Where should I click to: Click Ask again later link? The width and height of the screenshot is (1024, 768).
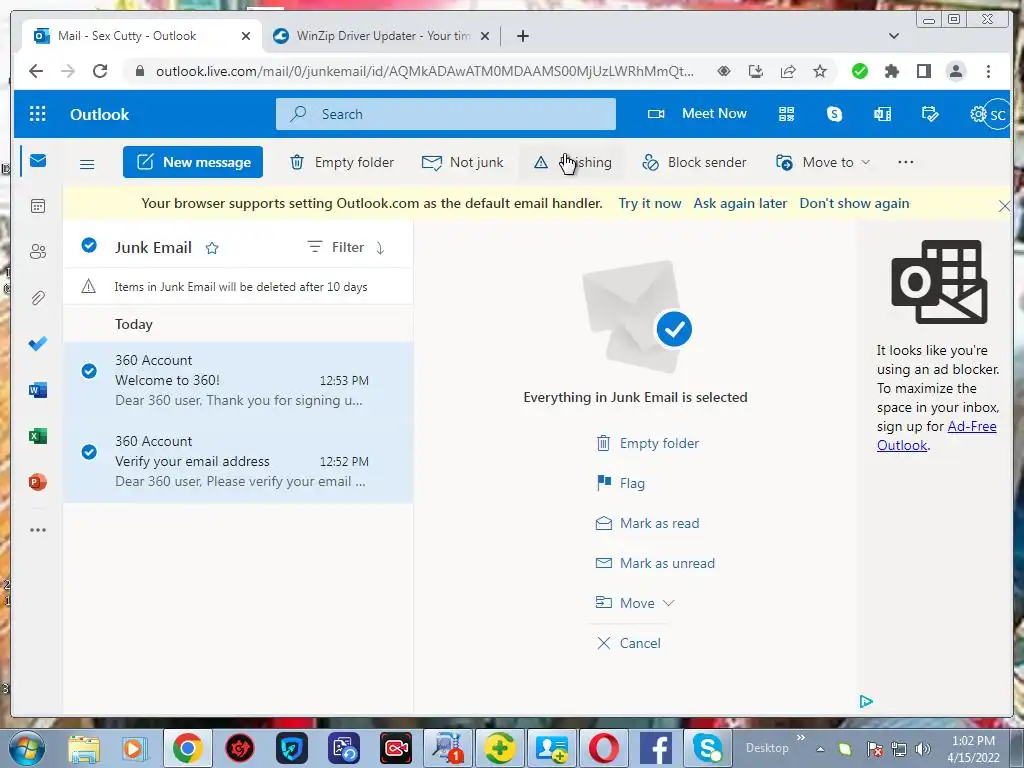(x=740, y=203)
